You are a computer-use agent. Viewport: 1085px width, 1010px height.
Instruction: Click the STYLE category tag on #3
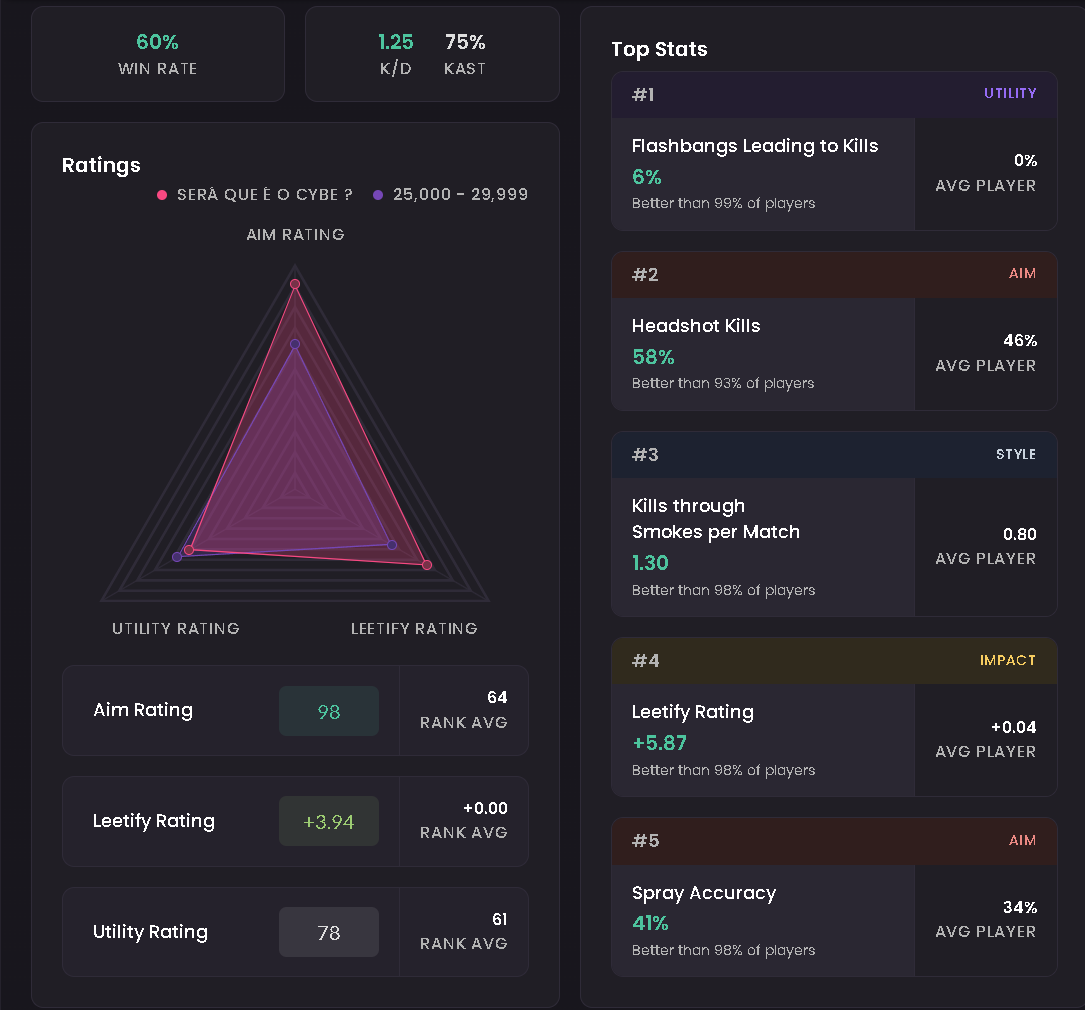1016,454
